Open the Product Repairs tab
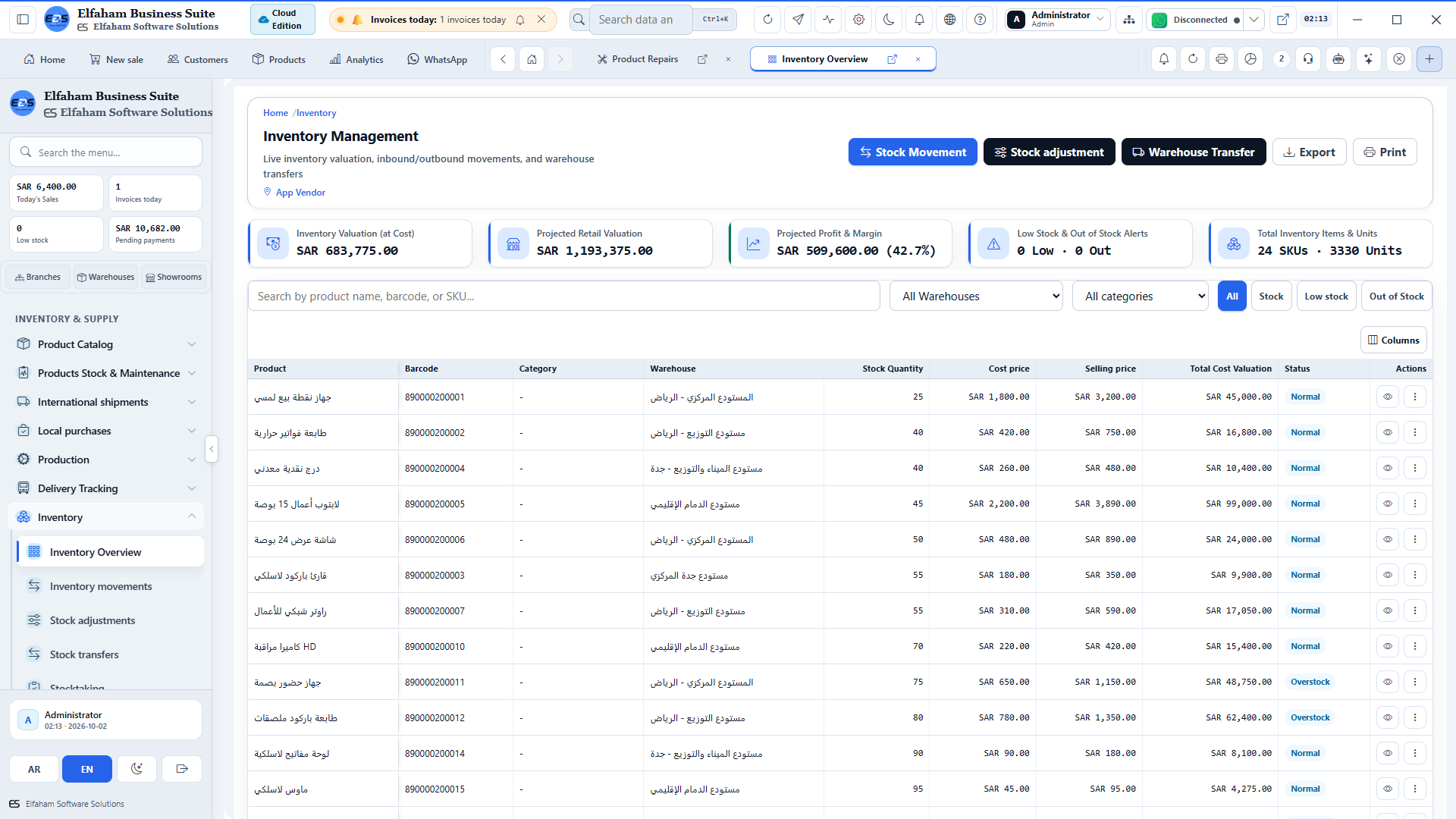 [x=645, y=59]
